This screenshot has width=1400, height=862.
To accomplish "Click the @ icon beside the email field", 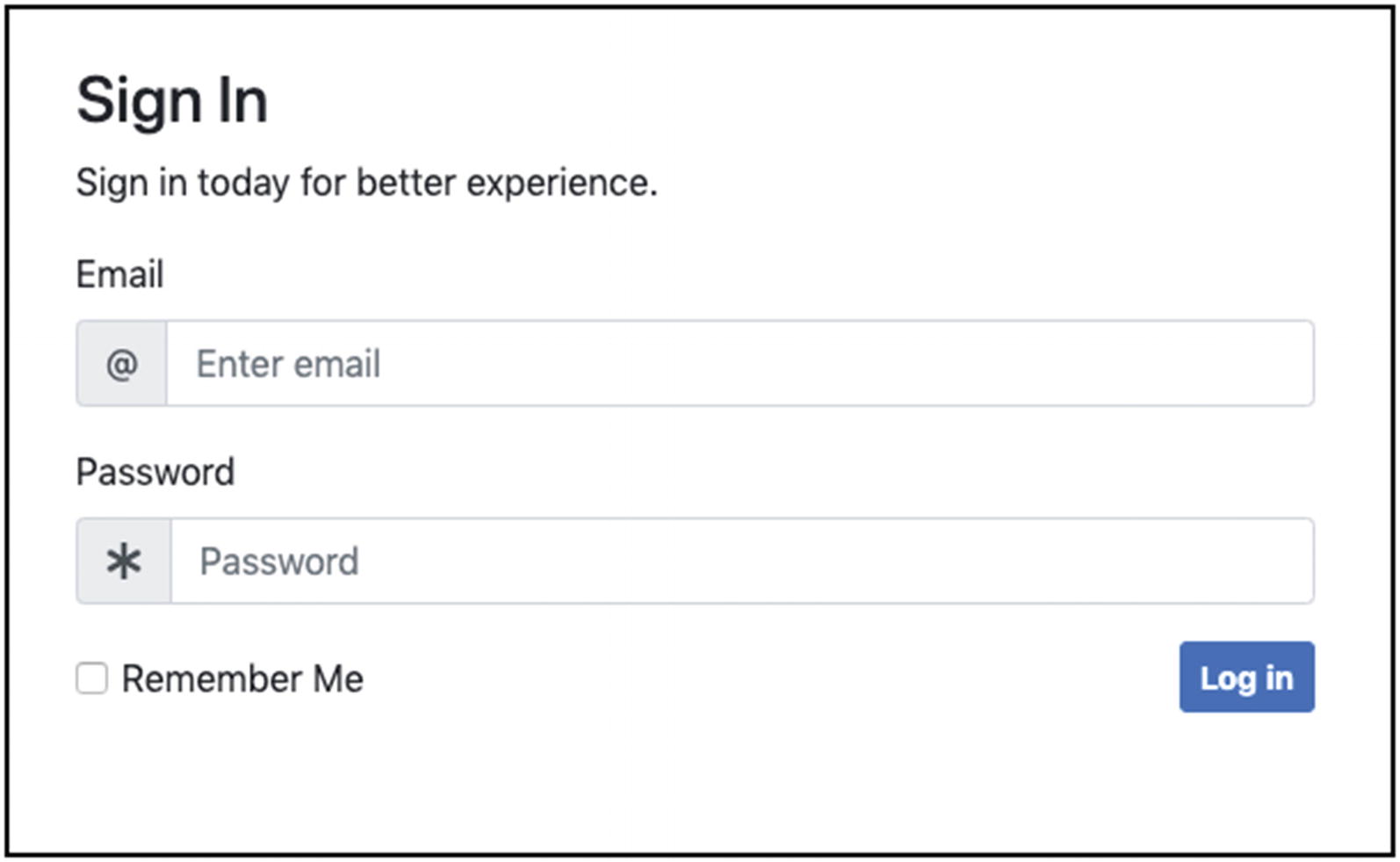I will 122,364.
